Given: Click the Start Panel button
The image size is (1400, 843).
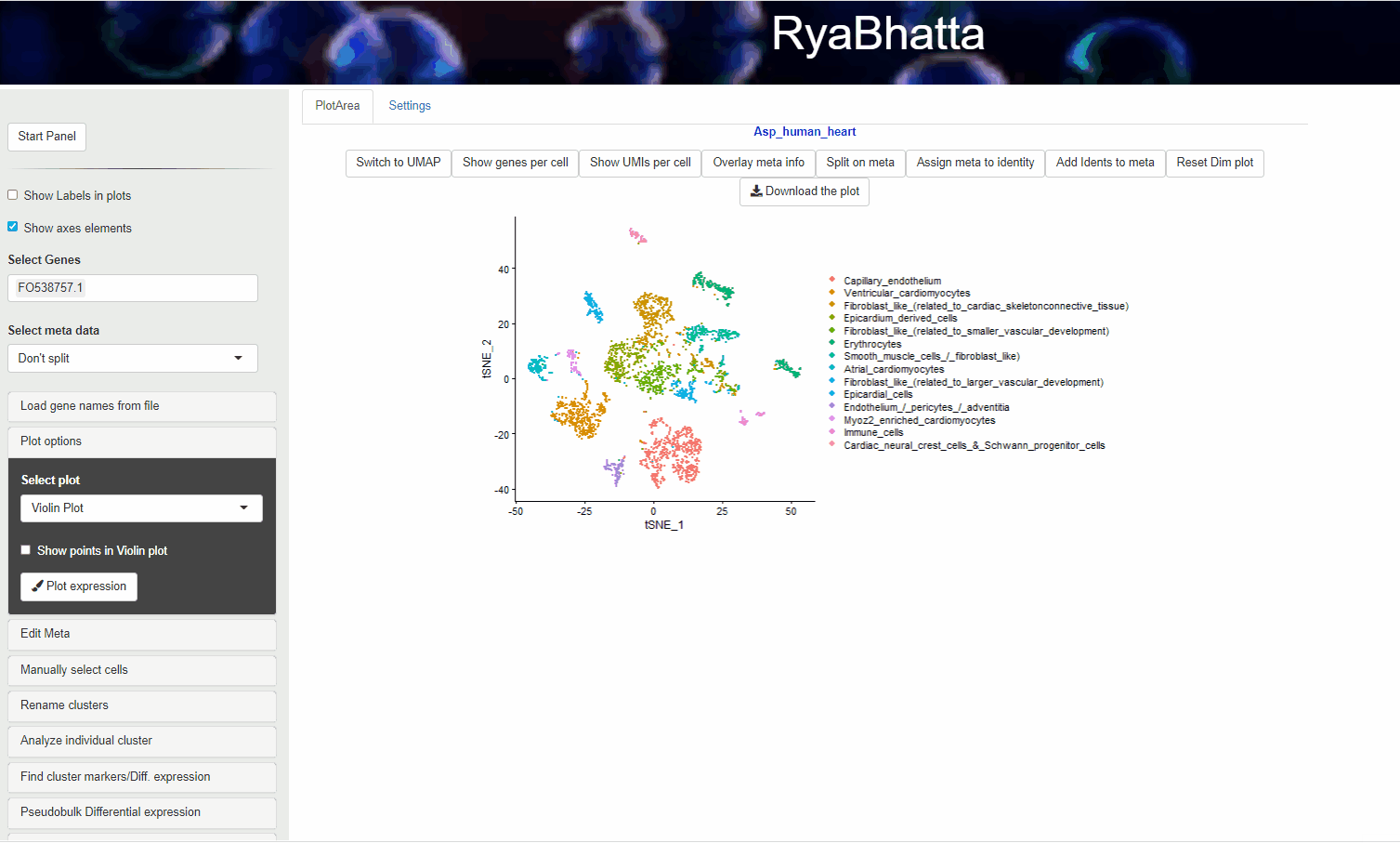Looking at the screenshot, I should (47, 137).
